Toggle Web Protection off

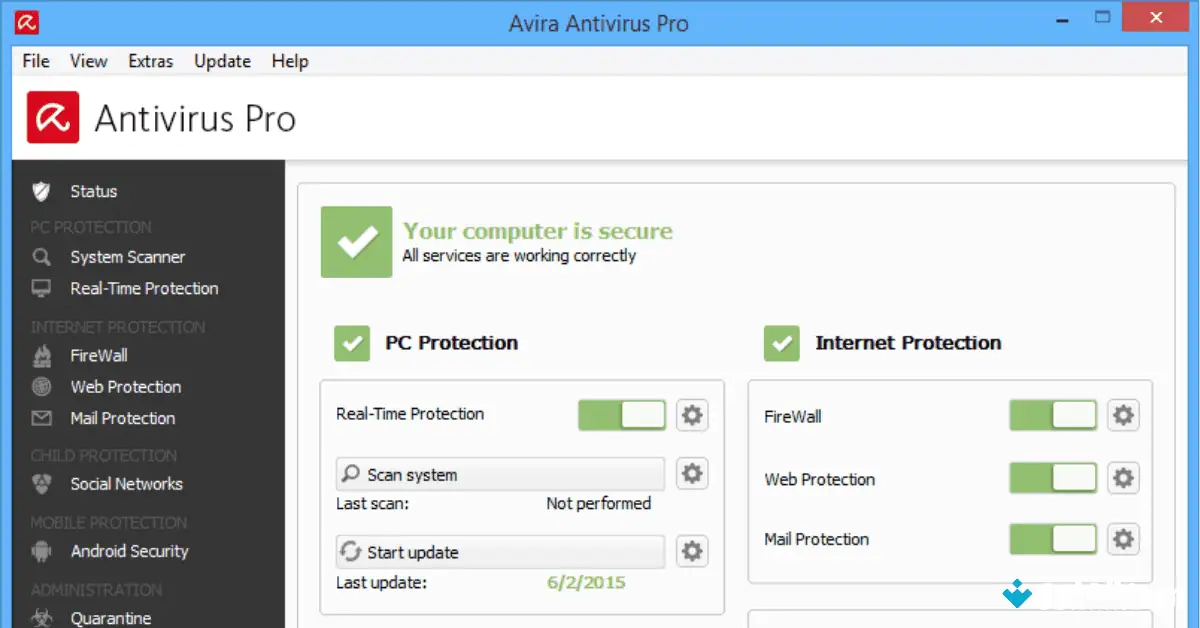[x=1052, y=478]
